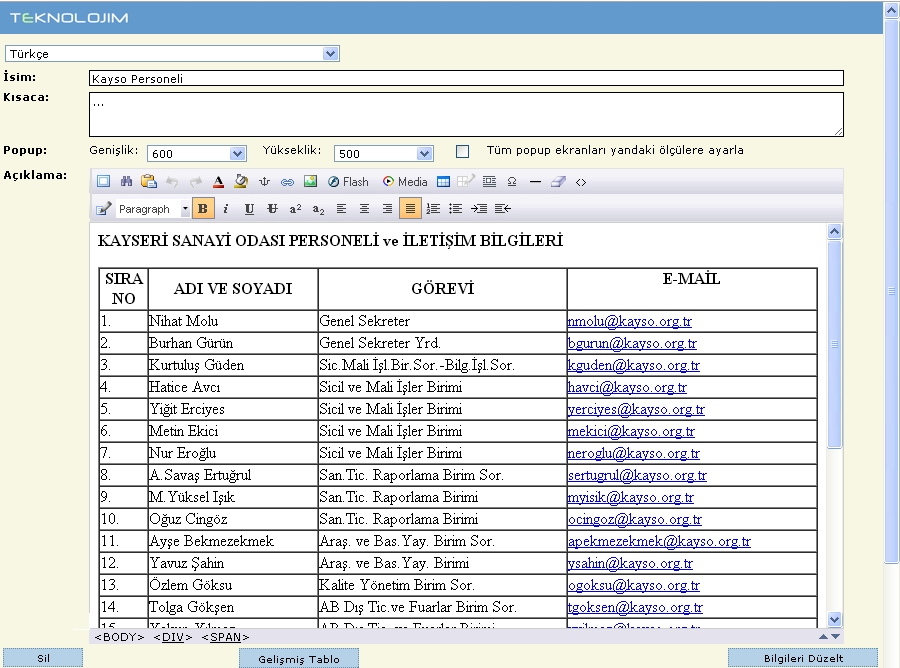Click the editor scrollbar up arrow

click(835, 231)
